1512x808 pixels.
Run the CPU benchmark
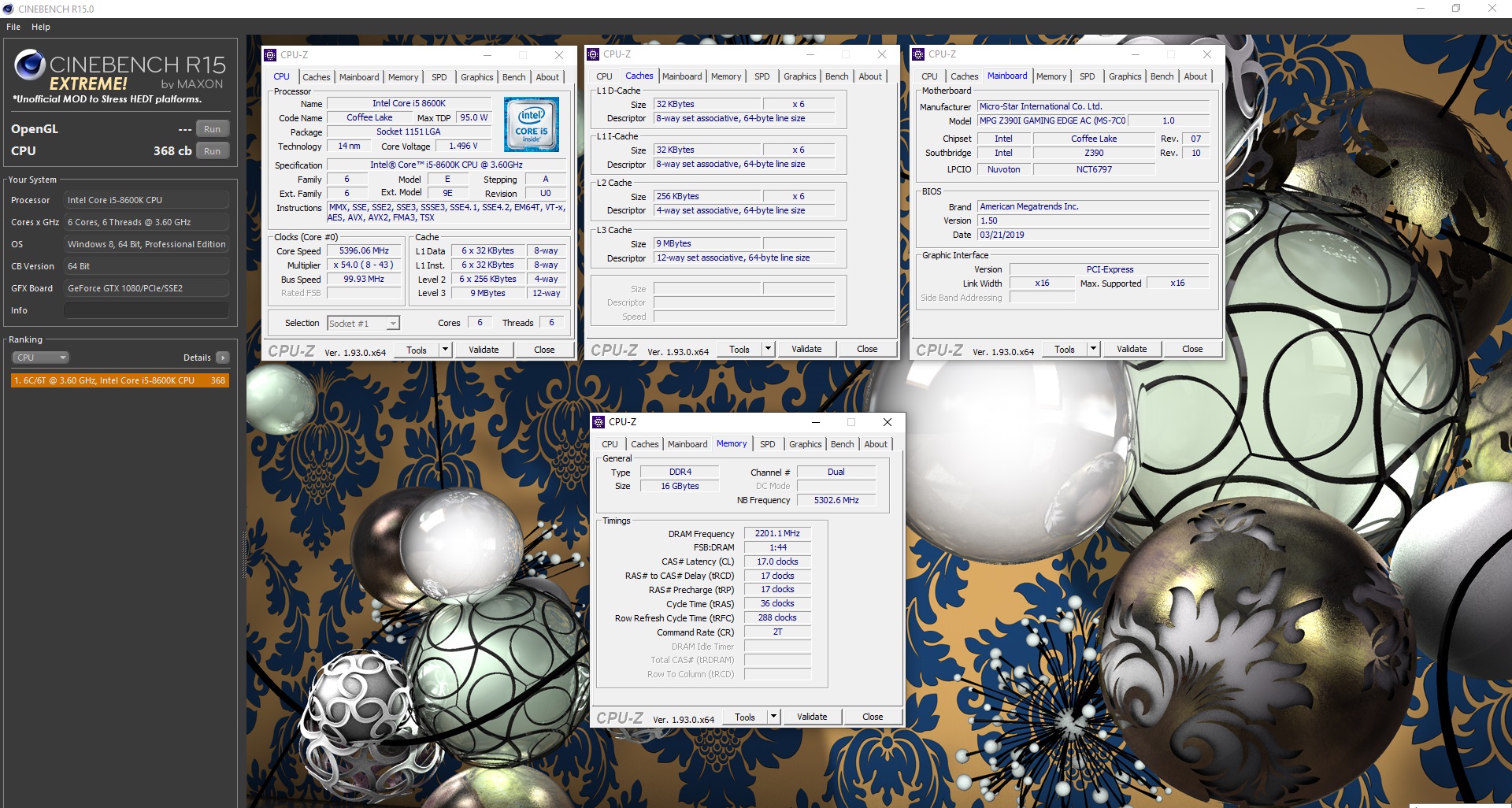[x=213, y=151]
